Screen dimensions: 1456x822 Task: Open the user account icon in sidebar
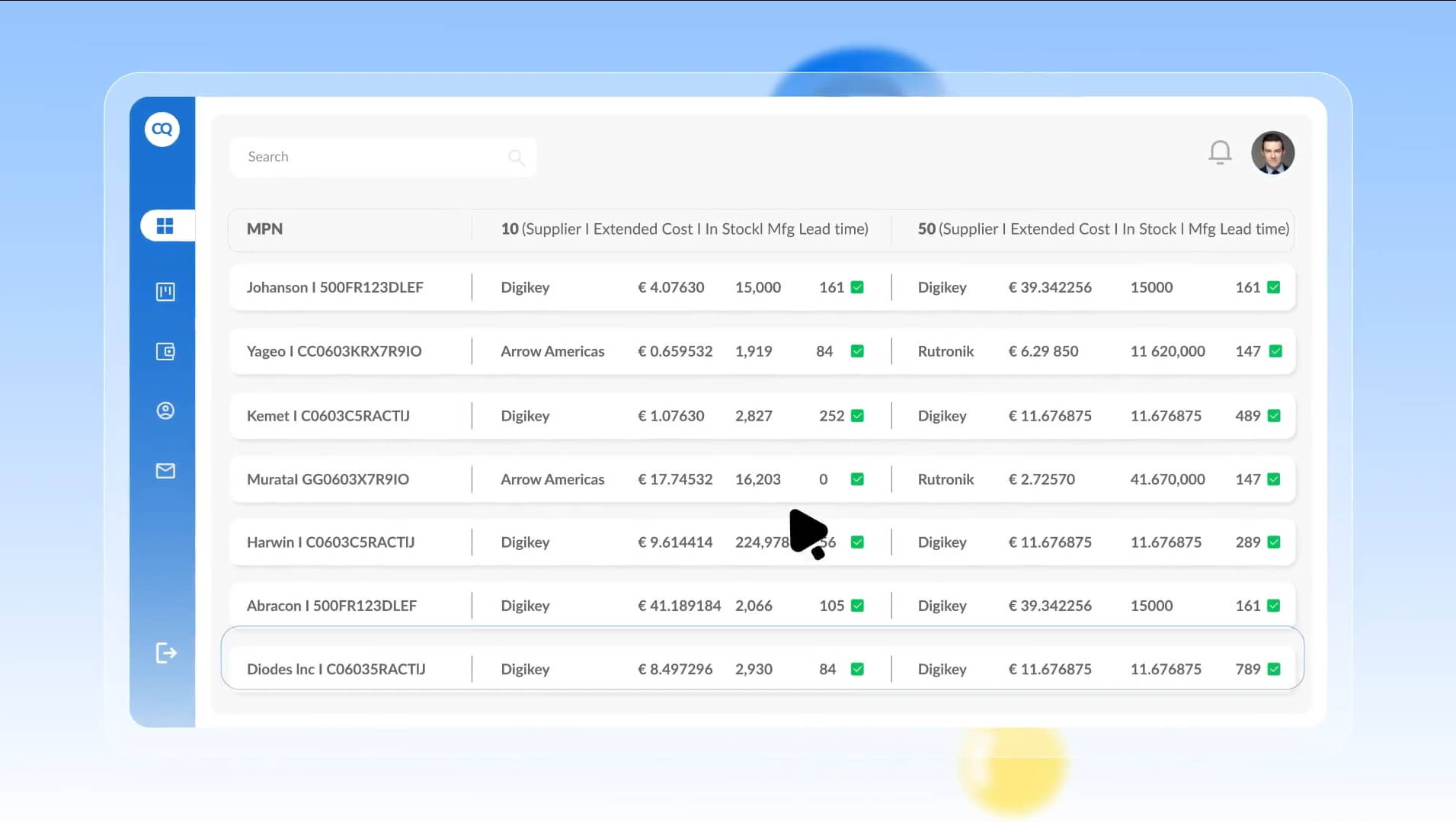165,411
